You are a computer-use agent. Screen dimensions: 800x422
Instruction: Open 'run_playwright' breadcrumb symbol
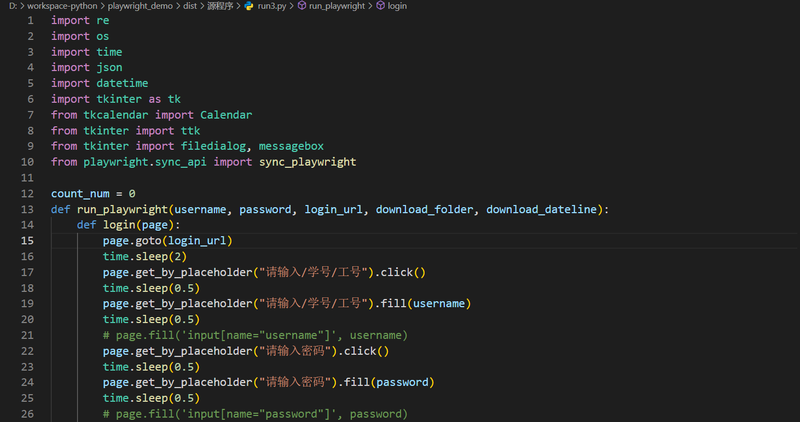pos(337,6)
